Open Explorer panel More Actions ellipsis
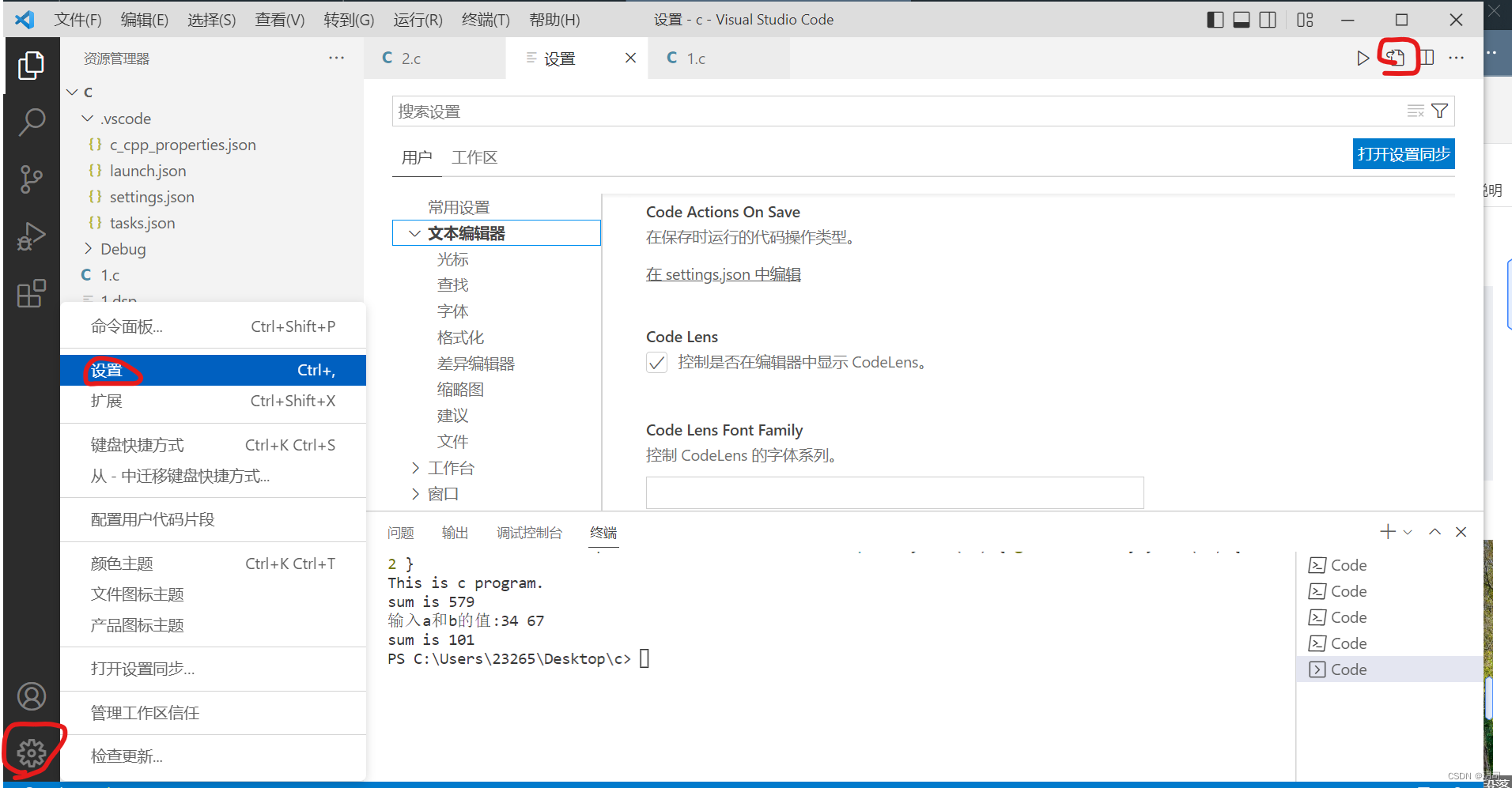1512x788 pixels. [x=337, y=58]
